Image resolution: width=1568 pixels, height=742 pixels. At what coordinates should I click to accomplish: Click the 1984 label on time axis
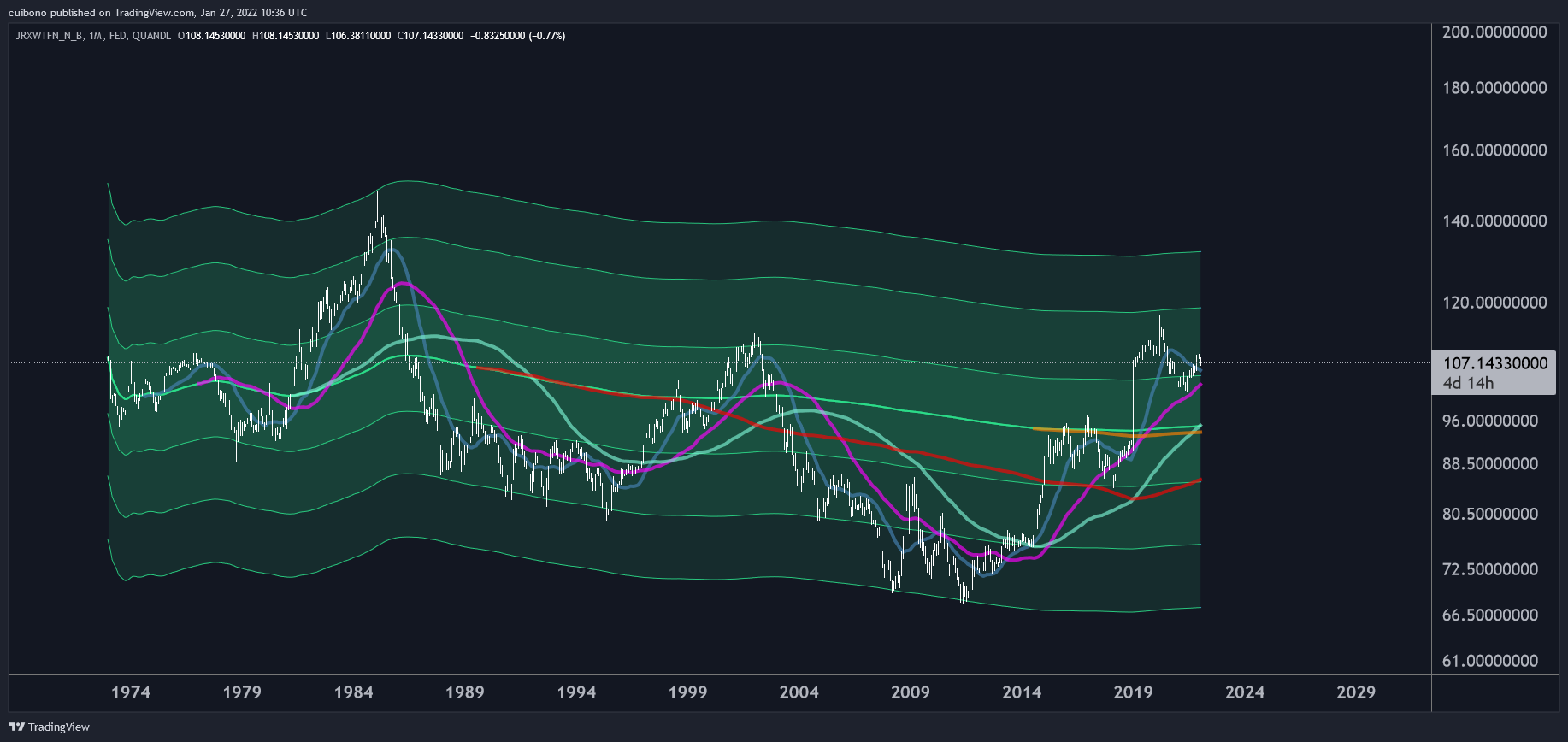353,692
